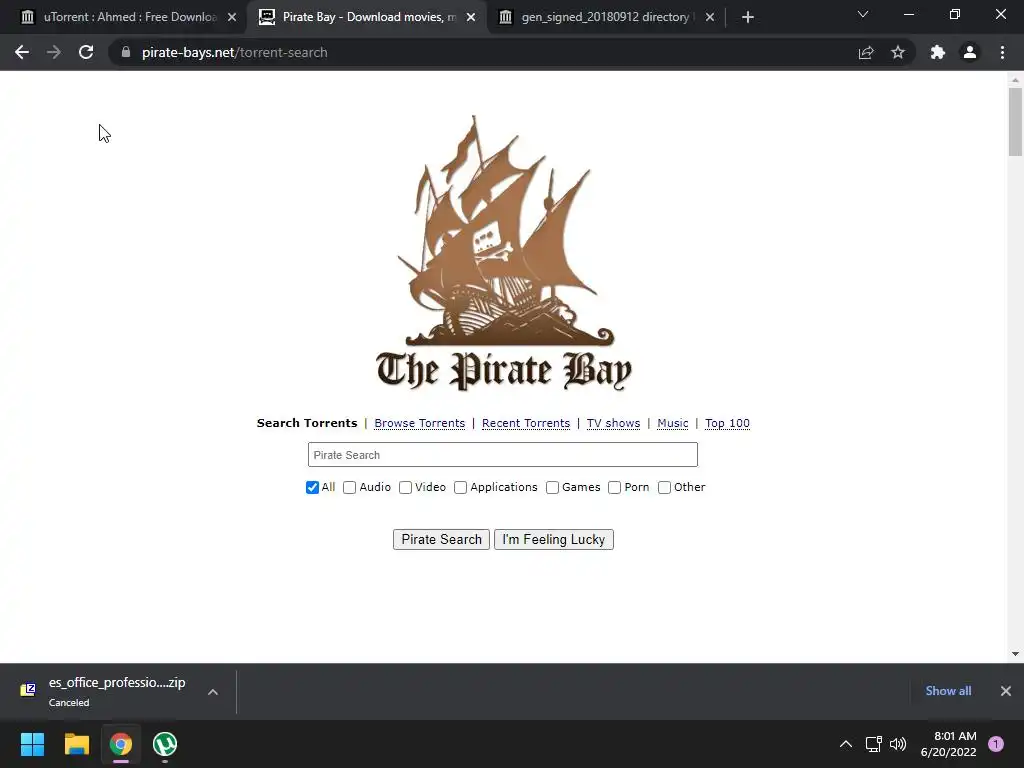Open a new tab with plus button

[748, 17]
